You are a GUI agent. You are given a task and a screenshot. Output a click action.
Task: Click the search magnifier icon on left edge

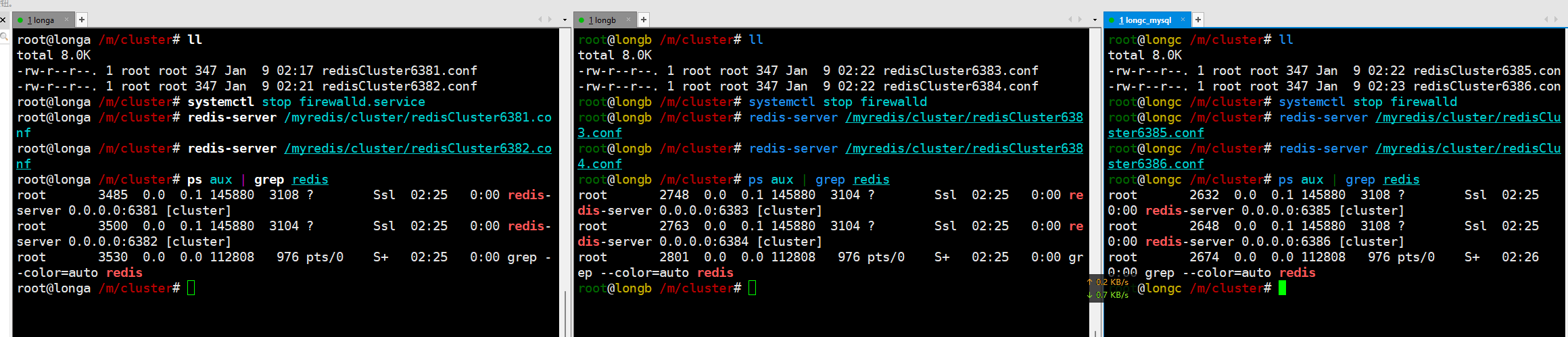(3, 37)
